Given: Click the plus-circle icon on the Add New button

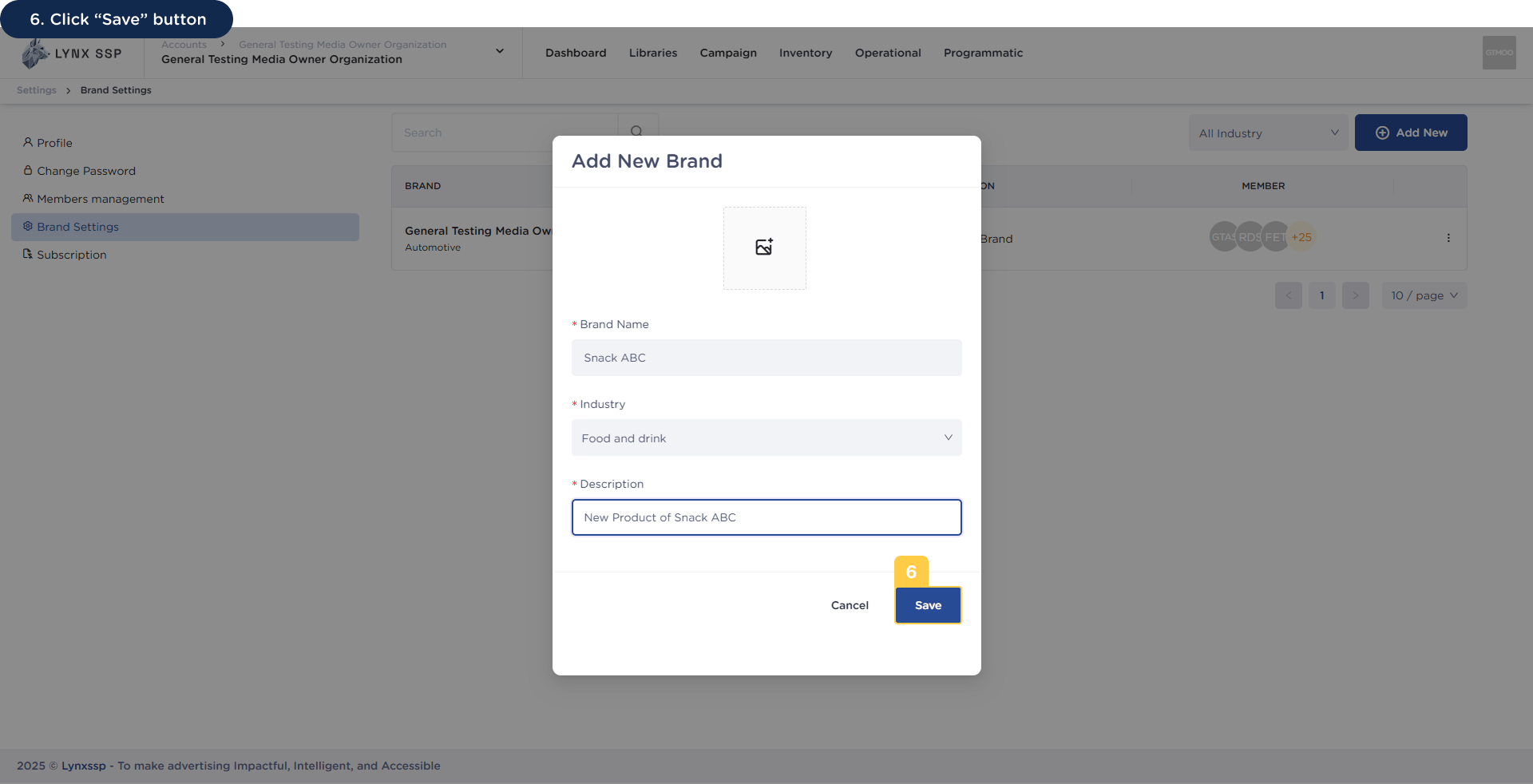Looking at the screenshot, I should pyautogui.click(x=1382, y=133).
